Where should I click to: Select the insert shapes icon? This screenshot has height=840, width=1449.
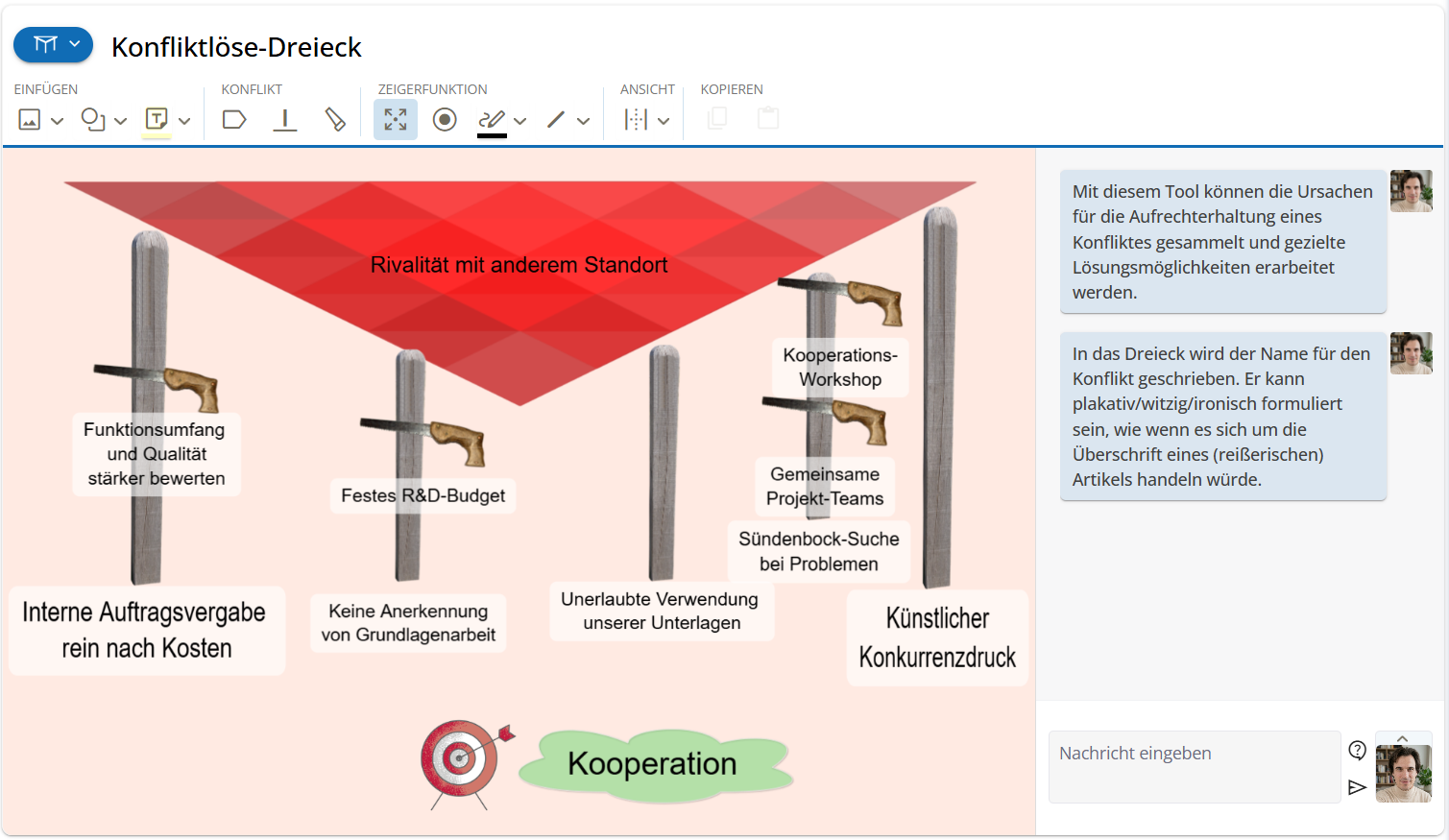pos(93,120)
